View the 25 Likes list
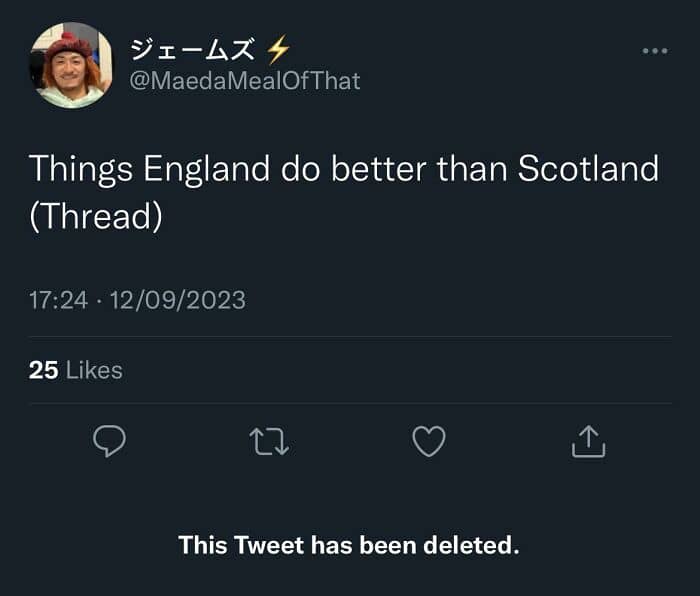 [75, 370]
